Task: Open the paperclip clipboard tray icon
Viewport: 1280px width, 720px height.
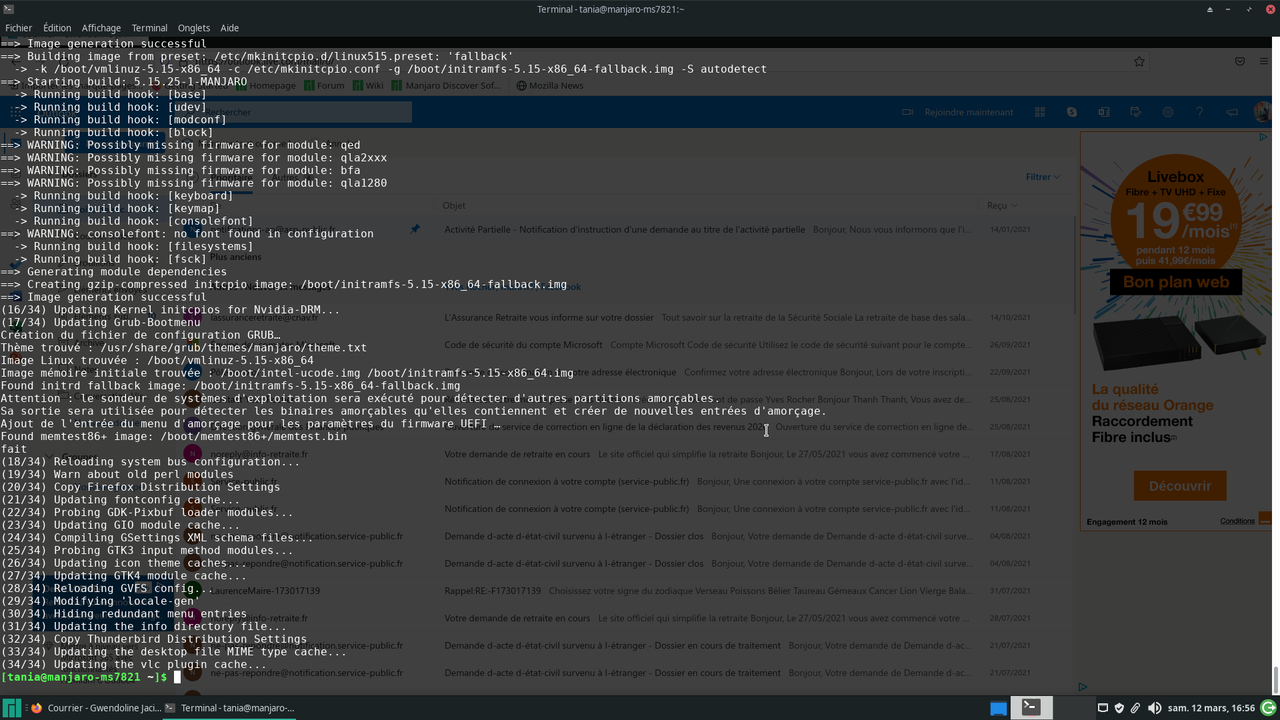Action: pos(1136,708)
